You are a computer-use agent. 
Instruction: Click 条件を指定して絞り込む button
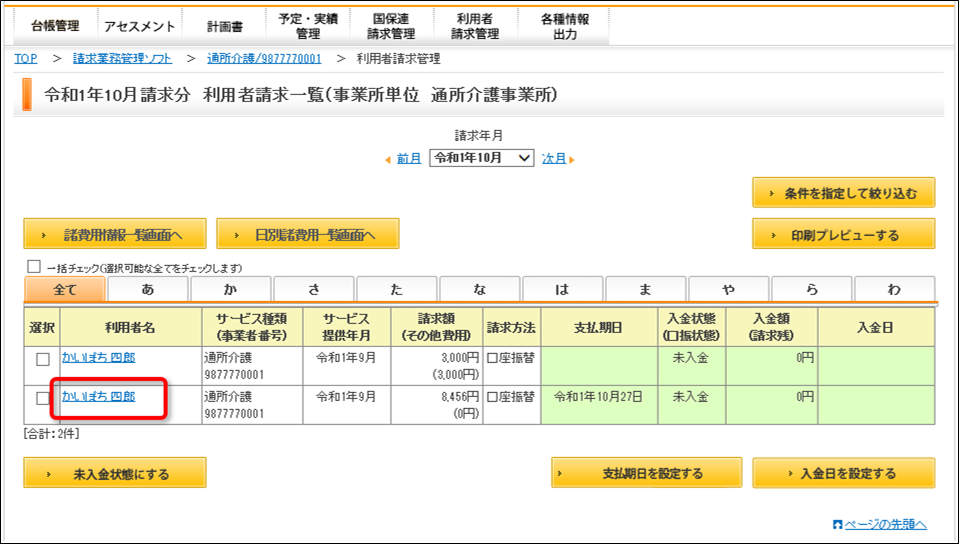843,193
